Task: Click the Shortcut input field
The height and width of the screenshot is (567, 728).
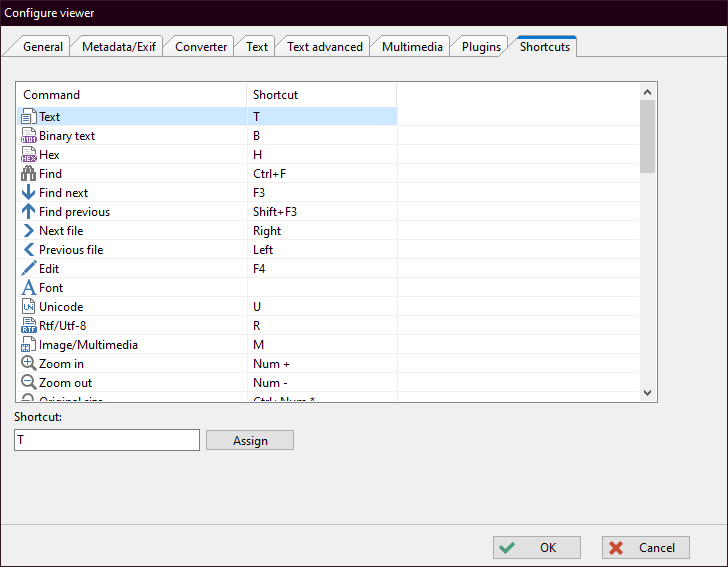Action: [x=107, y=440]
